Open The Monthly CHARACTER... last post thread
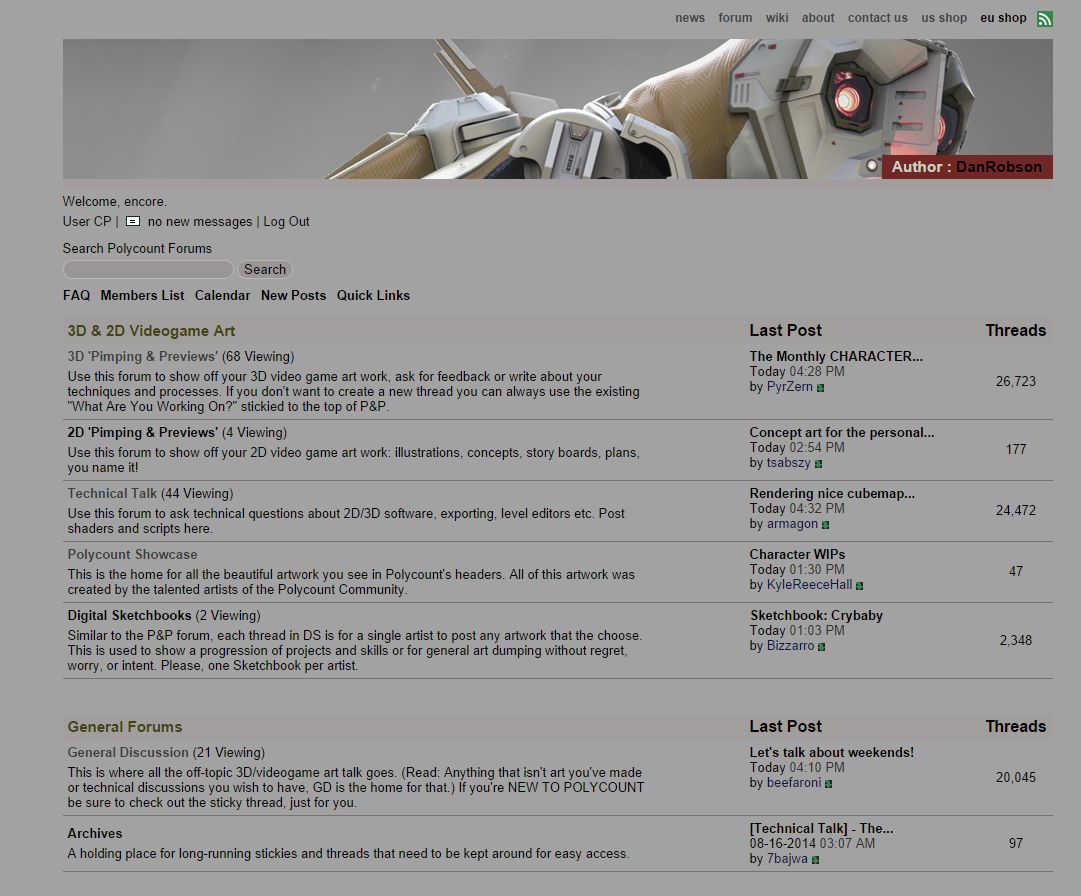 tap(836, 356)
